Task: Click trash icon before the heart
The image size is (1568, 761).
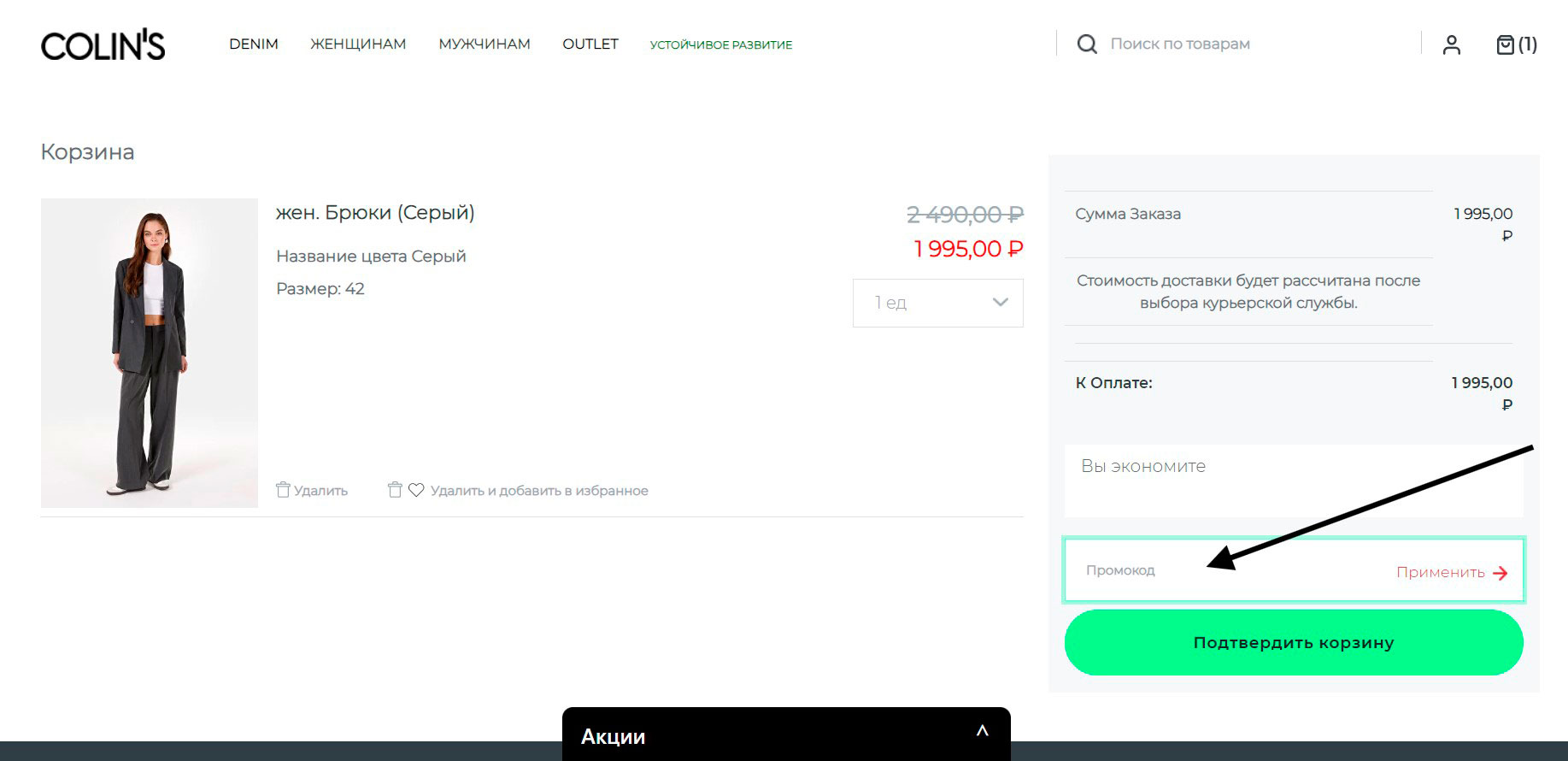Action: 395,490
